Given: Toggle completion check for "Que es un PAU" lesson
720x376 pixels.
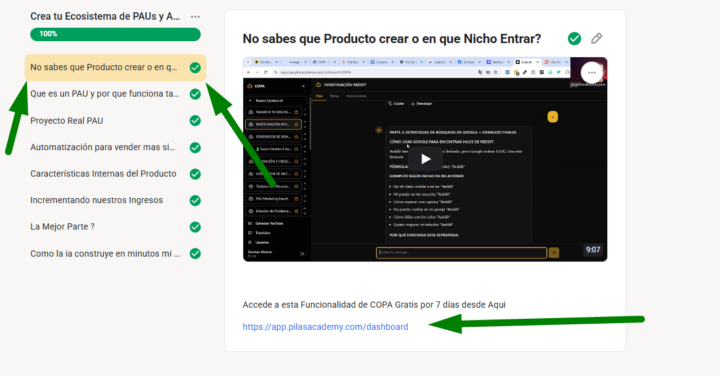Looking at the screenshot, I should click(x=195, y=94).
